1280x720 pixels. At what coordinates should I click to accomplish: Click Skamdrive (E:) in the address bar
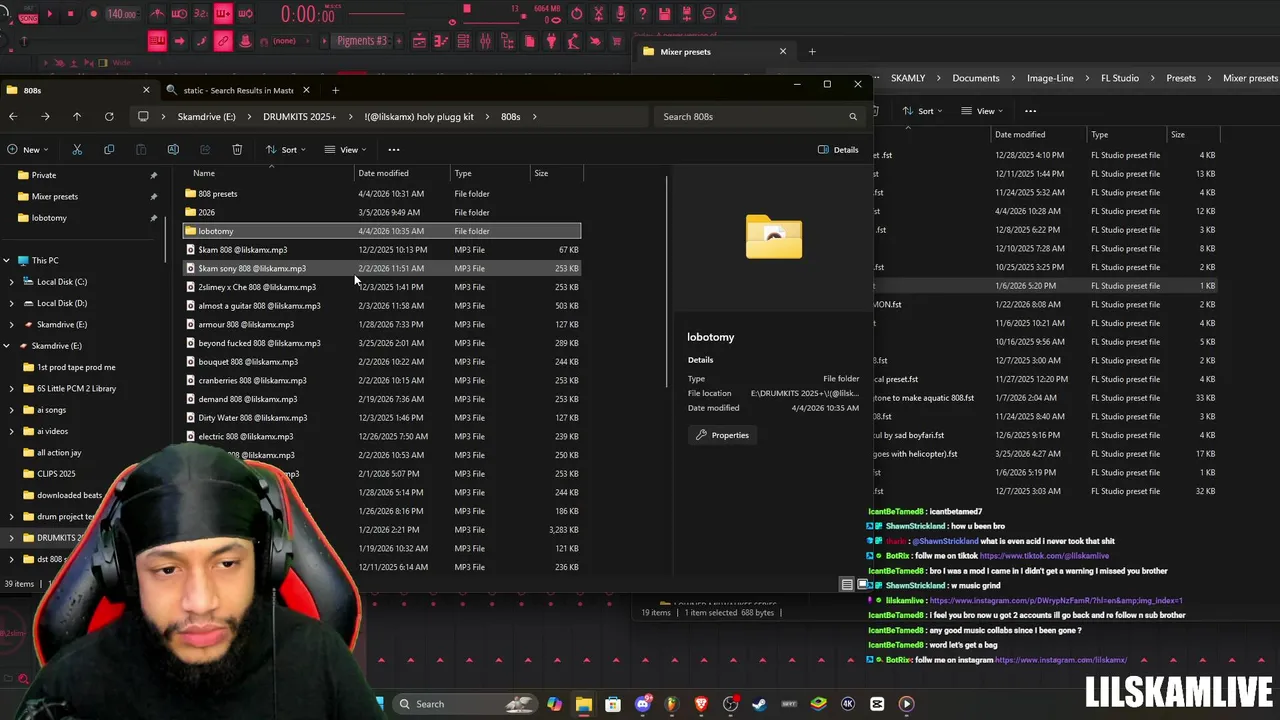(207, 117)
